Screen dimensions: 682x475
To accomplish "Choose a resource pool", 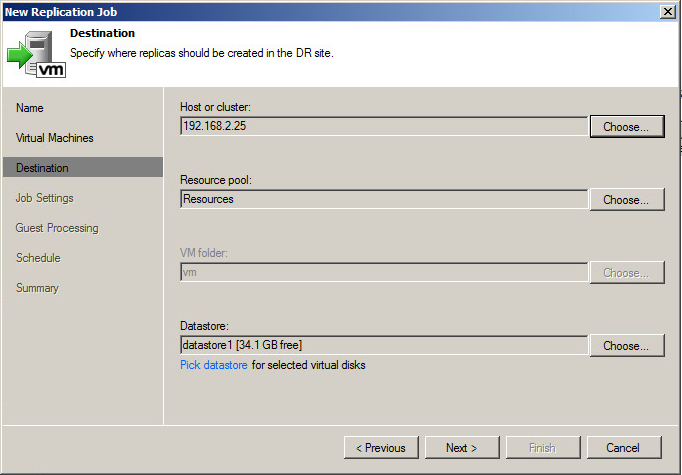I will pyautogui.click(x=627, y=200).
